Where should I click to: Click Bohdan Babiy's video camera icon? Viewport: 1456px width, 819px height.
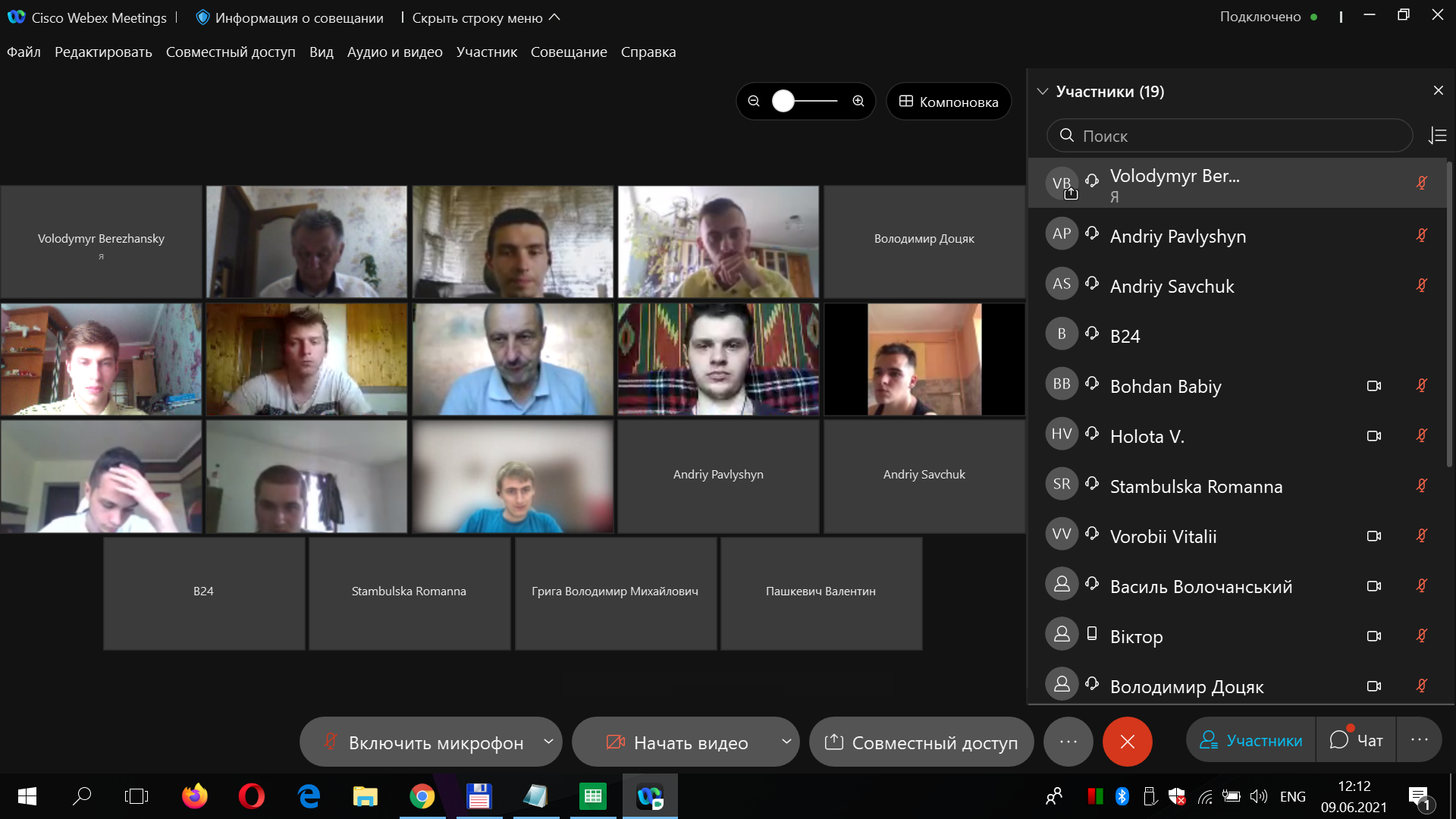tap(1373, 386)
